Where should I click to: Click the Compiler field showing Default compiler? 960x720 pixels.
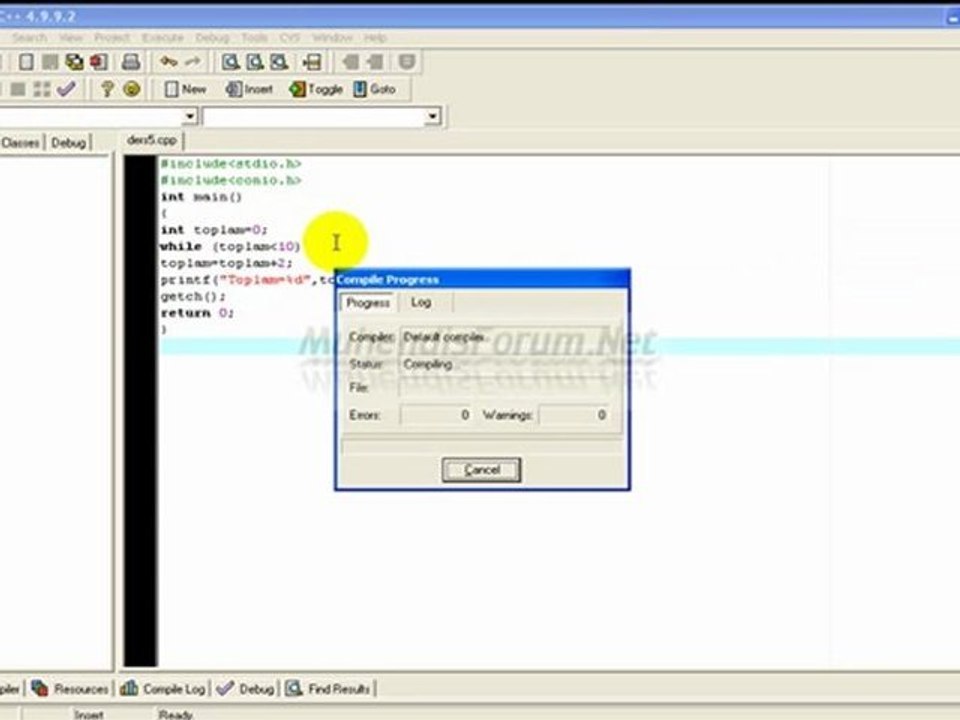[506, 337]
